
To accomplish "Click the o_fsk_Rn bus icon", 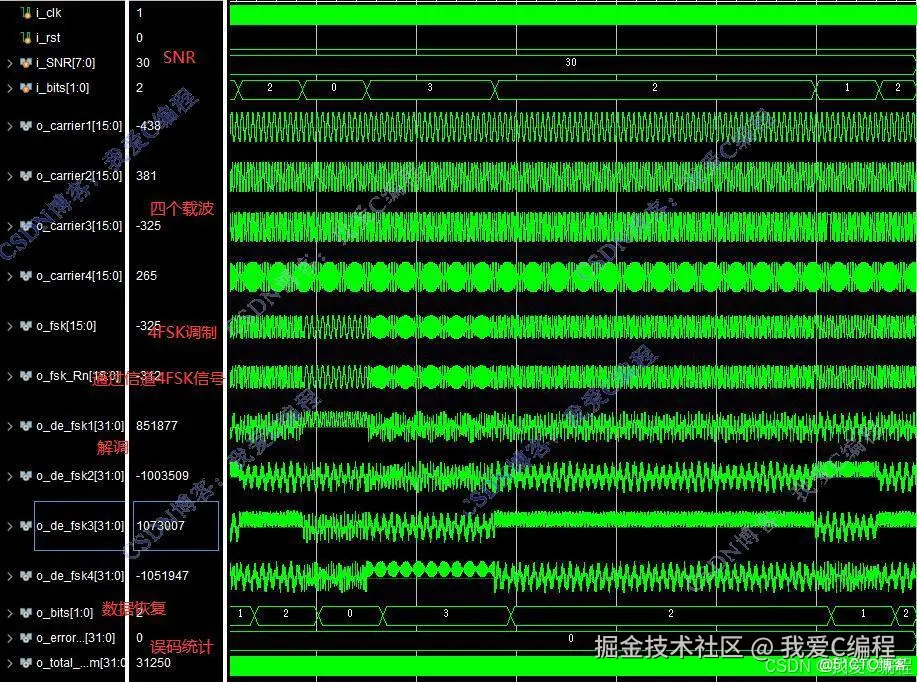I will [26, 376].
